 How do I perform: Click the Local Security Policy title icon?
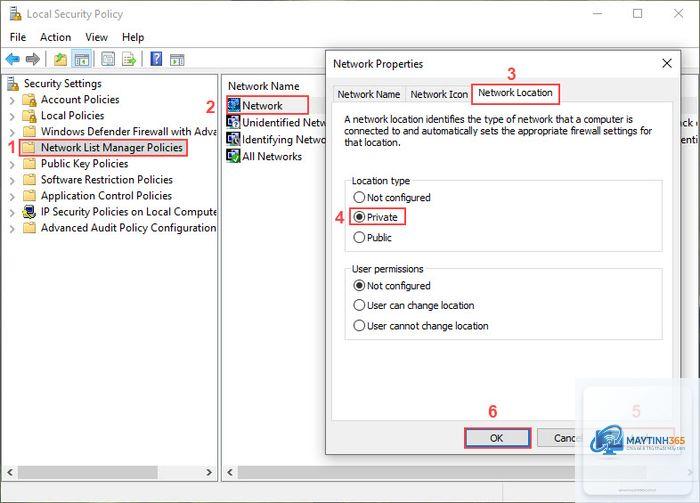15,14
